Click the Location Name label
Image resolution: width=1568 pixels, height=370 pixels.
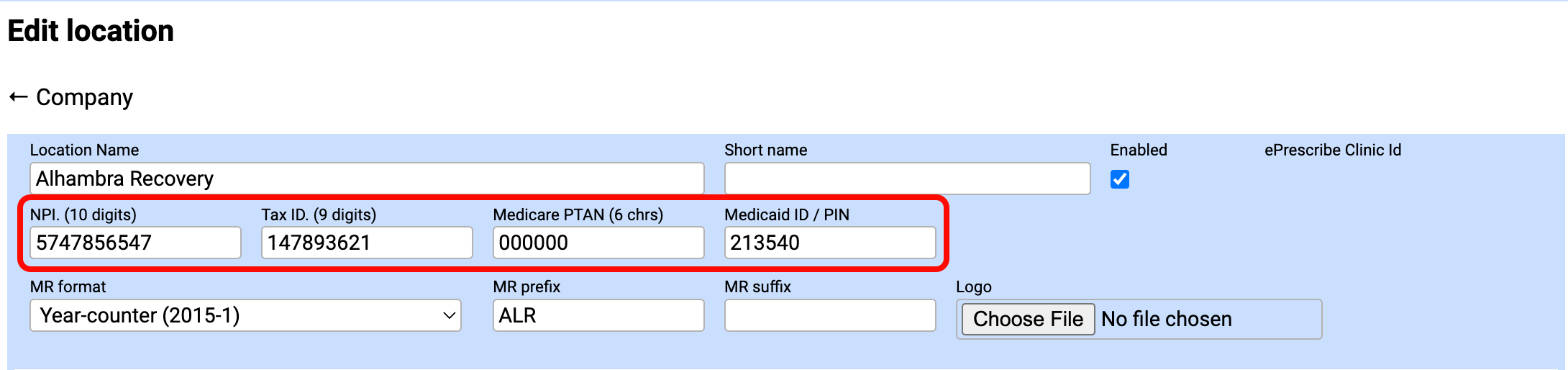pos(84,150)
